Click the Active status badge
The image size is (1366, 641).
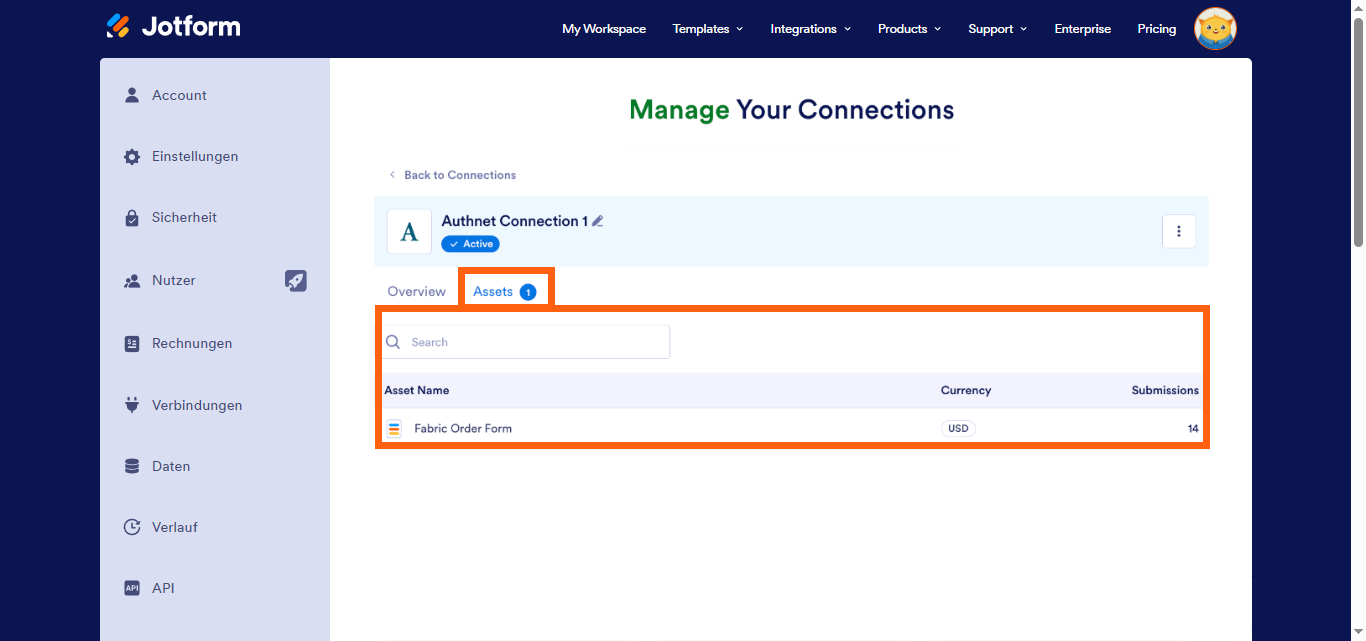coord(470,244)
